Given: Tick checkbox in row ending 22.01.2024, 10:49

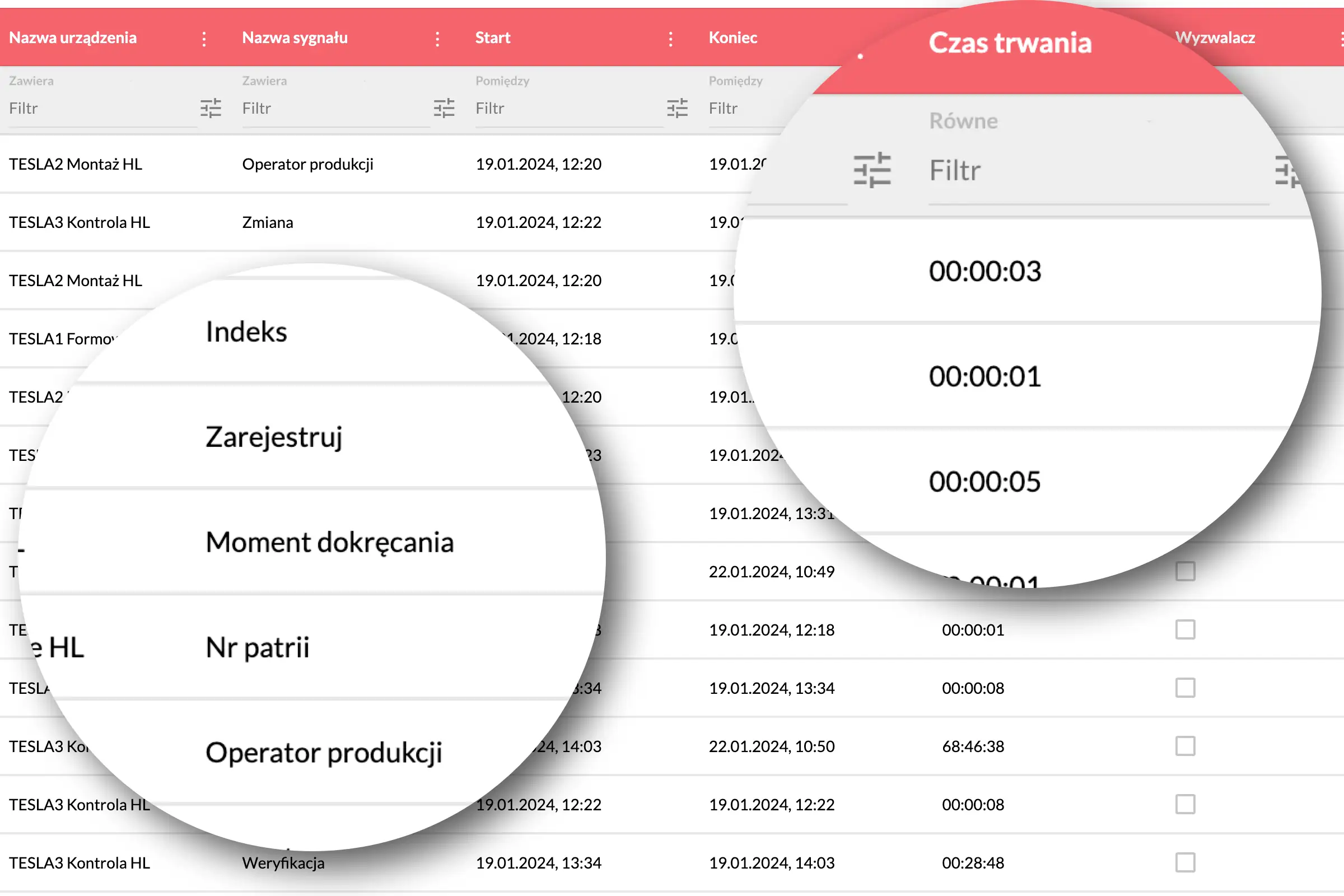Looking at the screenshot, I should (x=1185, y=571).
